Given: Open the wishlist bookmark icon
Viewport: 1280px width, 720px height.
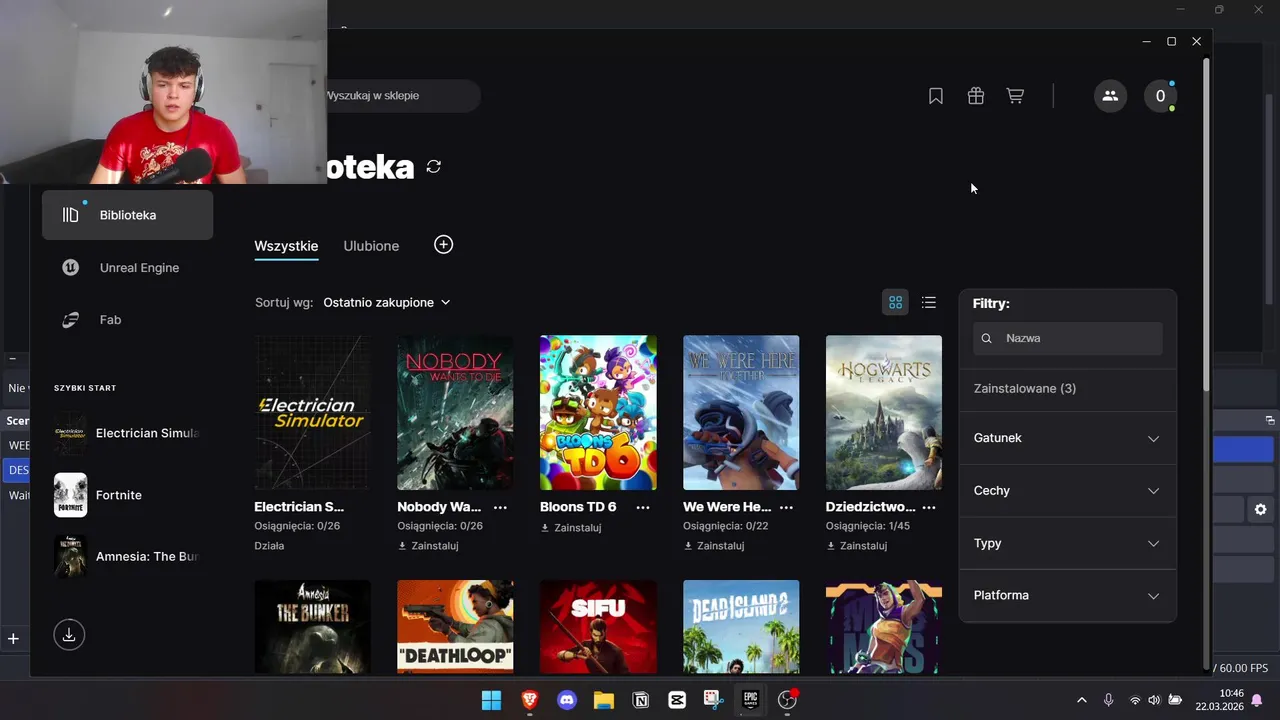Looking at the screenshot, I should pos(936,96).
